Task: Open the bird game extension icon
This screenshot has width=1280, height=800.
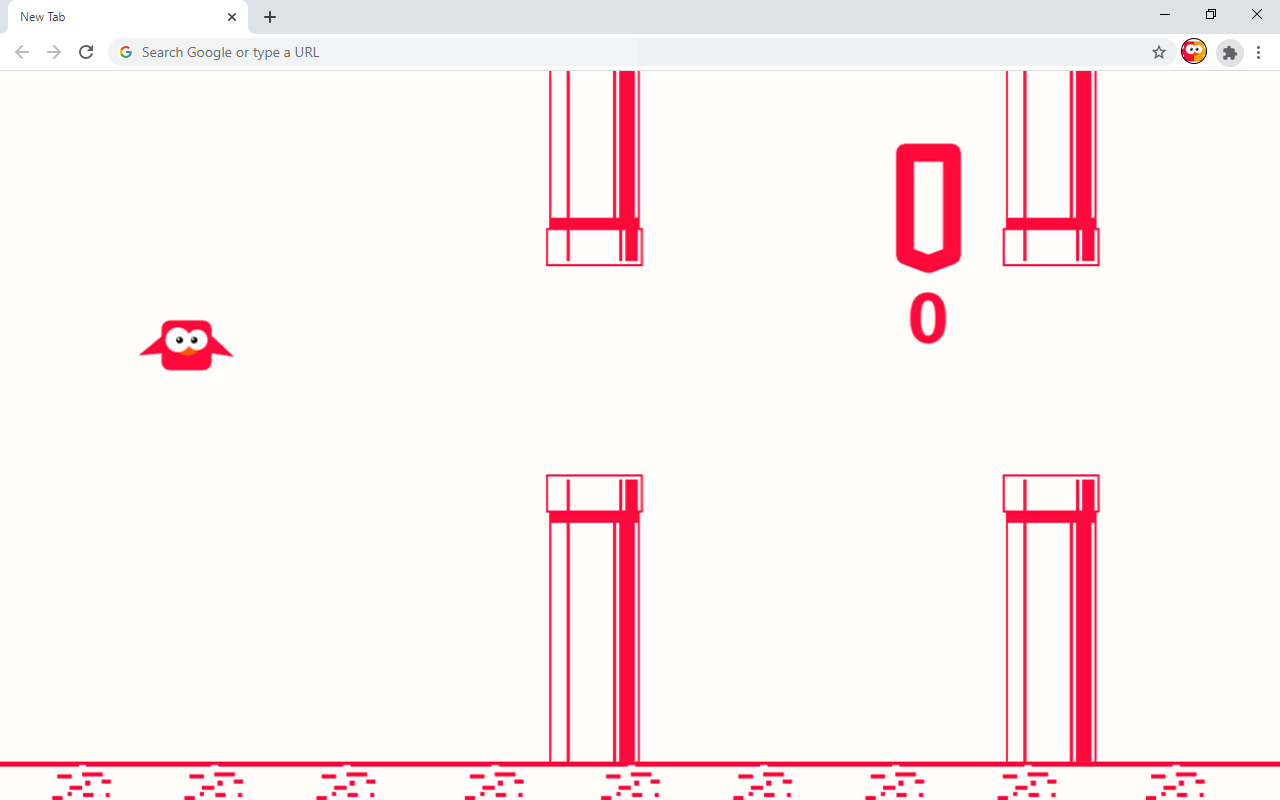Action: pyautogui.click(x=1194, y=52)
